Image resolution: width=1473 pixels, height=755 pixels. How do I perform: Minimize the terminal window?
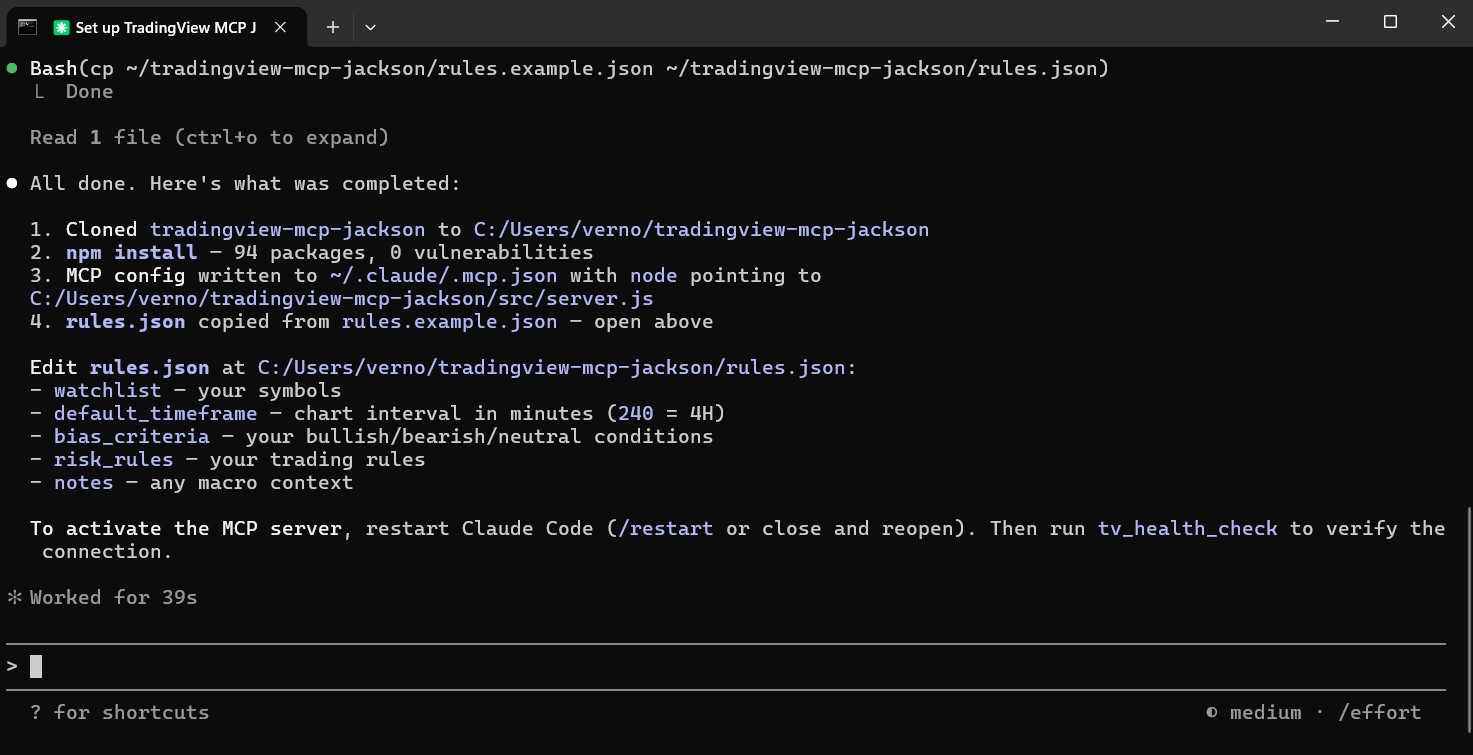click(x=1331, y=22)
